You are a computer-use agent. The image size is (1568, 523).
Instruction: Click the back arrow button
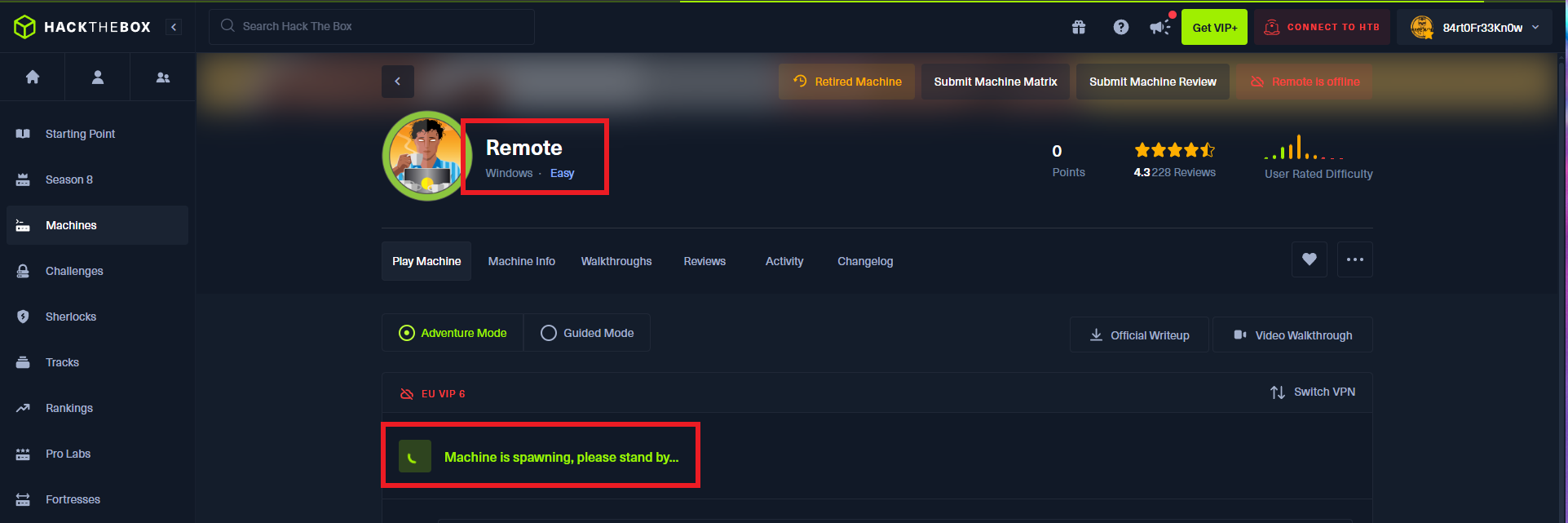click(x=398, y=82)
